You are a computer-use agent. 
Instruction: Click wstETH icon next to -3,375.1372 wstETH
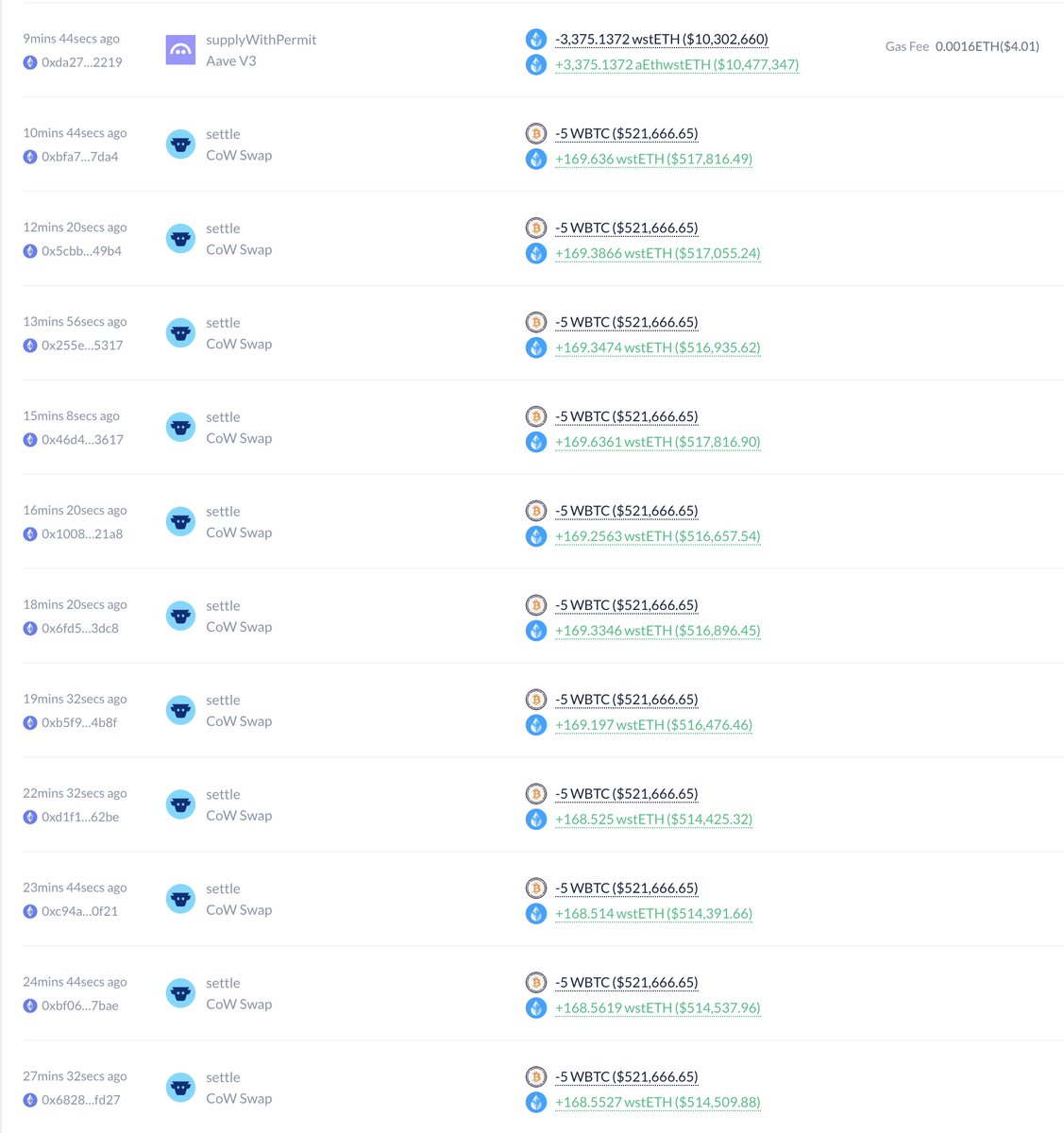536,40
